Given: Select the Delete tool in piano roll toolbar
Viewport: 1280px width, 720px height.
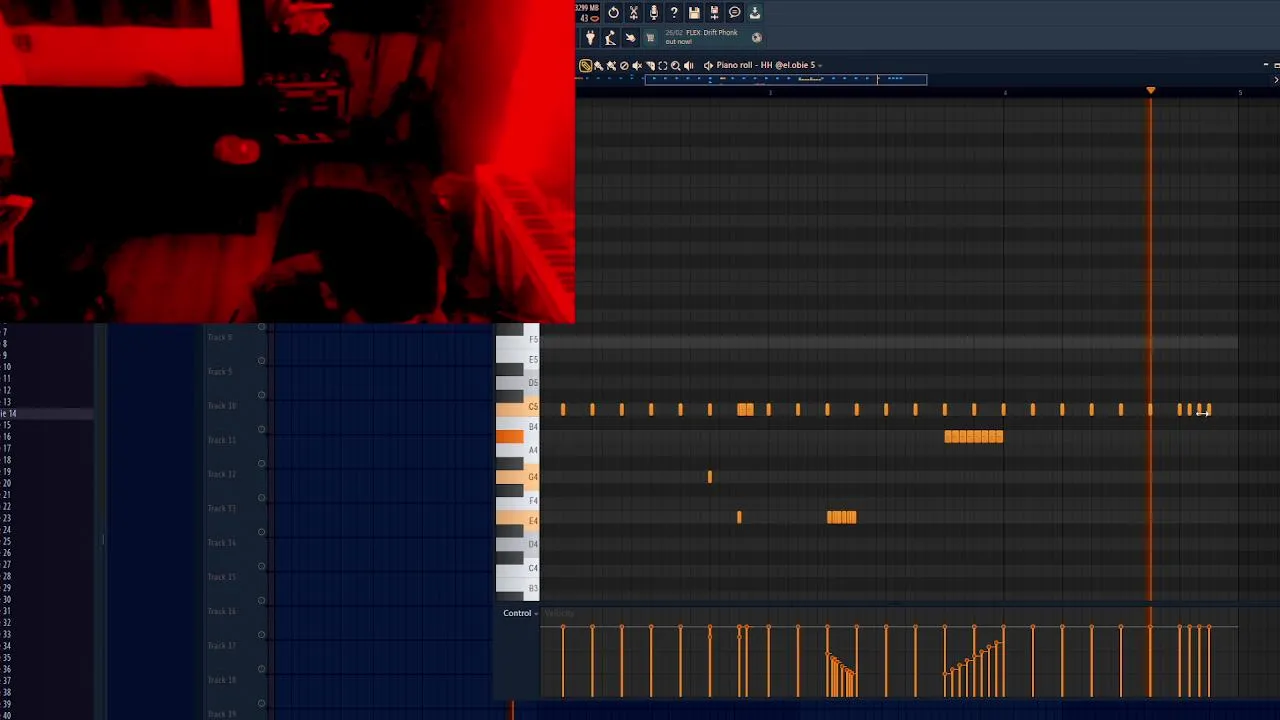Looking at the screenshot, I should [x=624, y=65].
